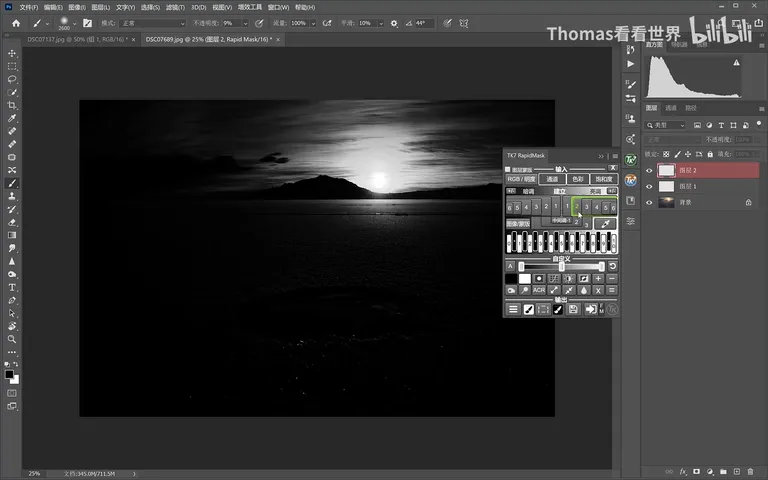768x480 pixels.
Task: Click the ACR button in TK7 RapidMask
Action: click(539, 290)
